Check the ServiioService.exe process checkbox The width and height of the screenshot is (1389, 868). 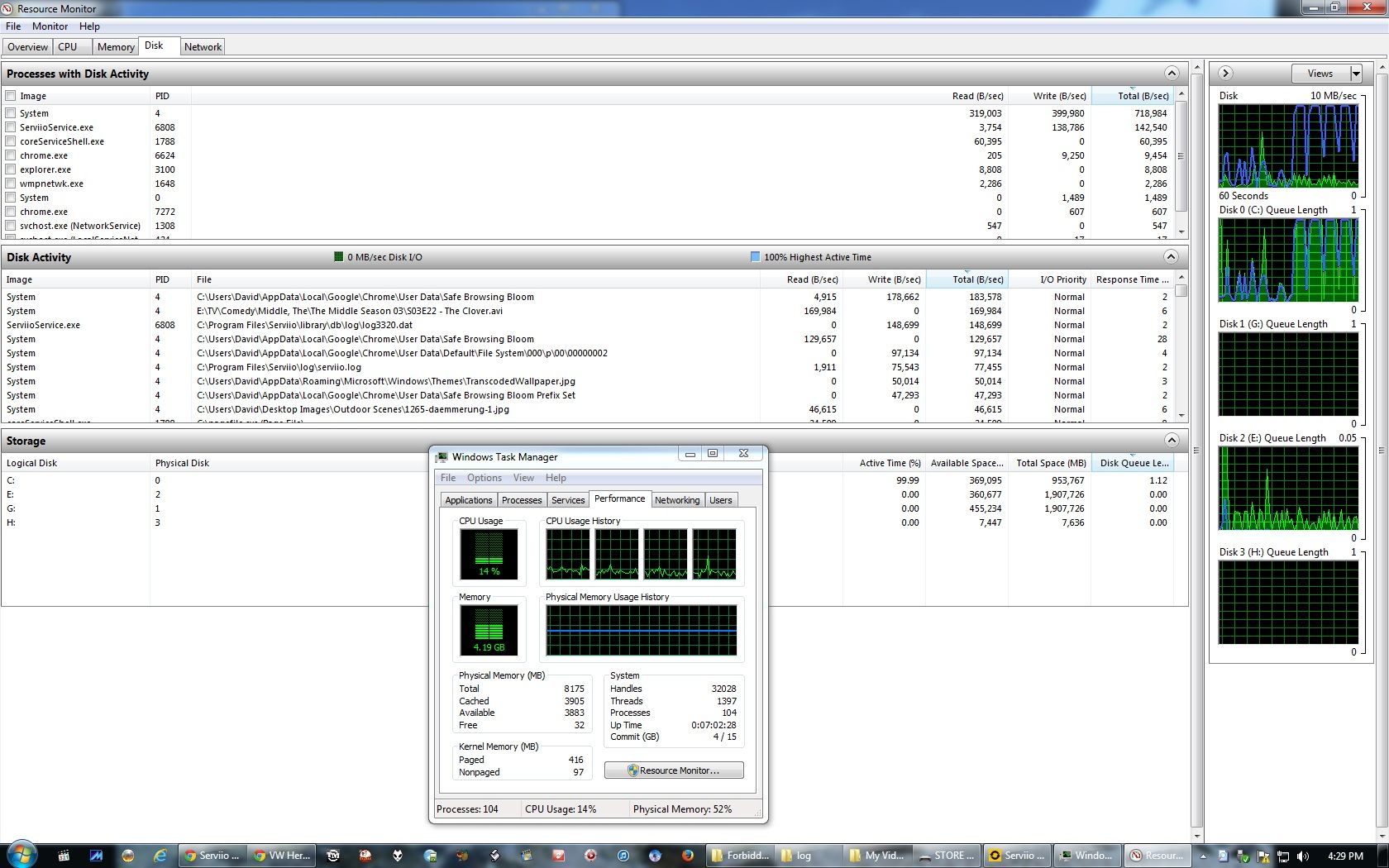11,127
